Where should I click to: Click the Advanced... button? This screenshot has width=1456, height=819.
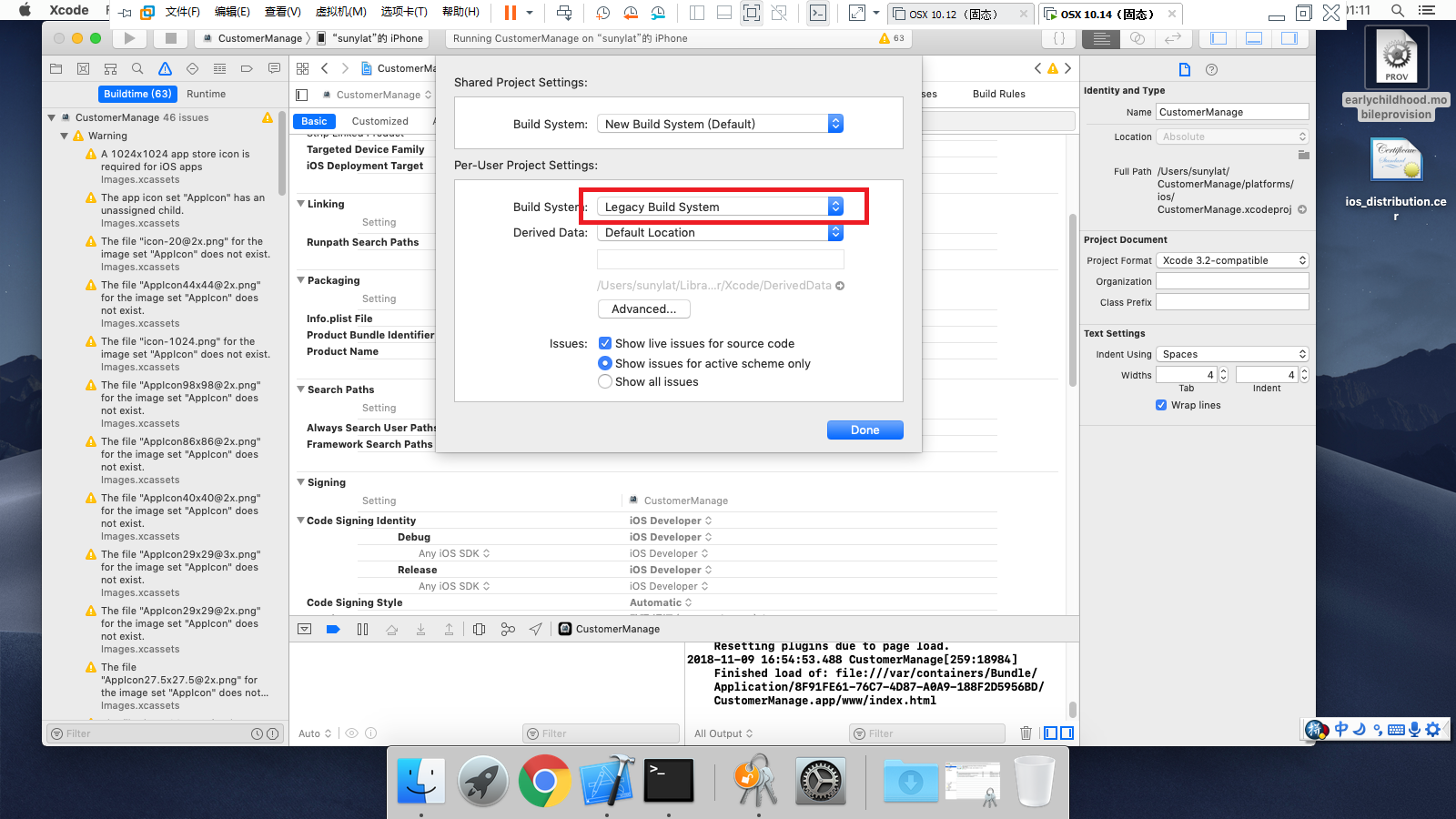pos(644,309)
